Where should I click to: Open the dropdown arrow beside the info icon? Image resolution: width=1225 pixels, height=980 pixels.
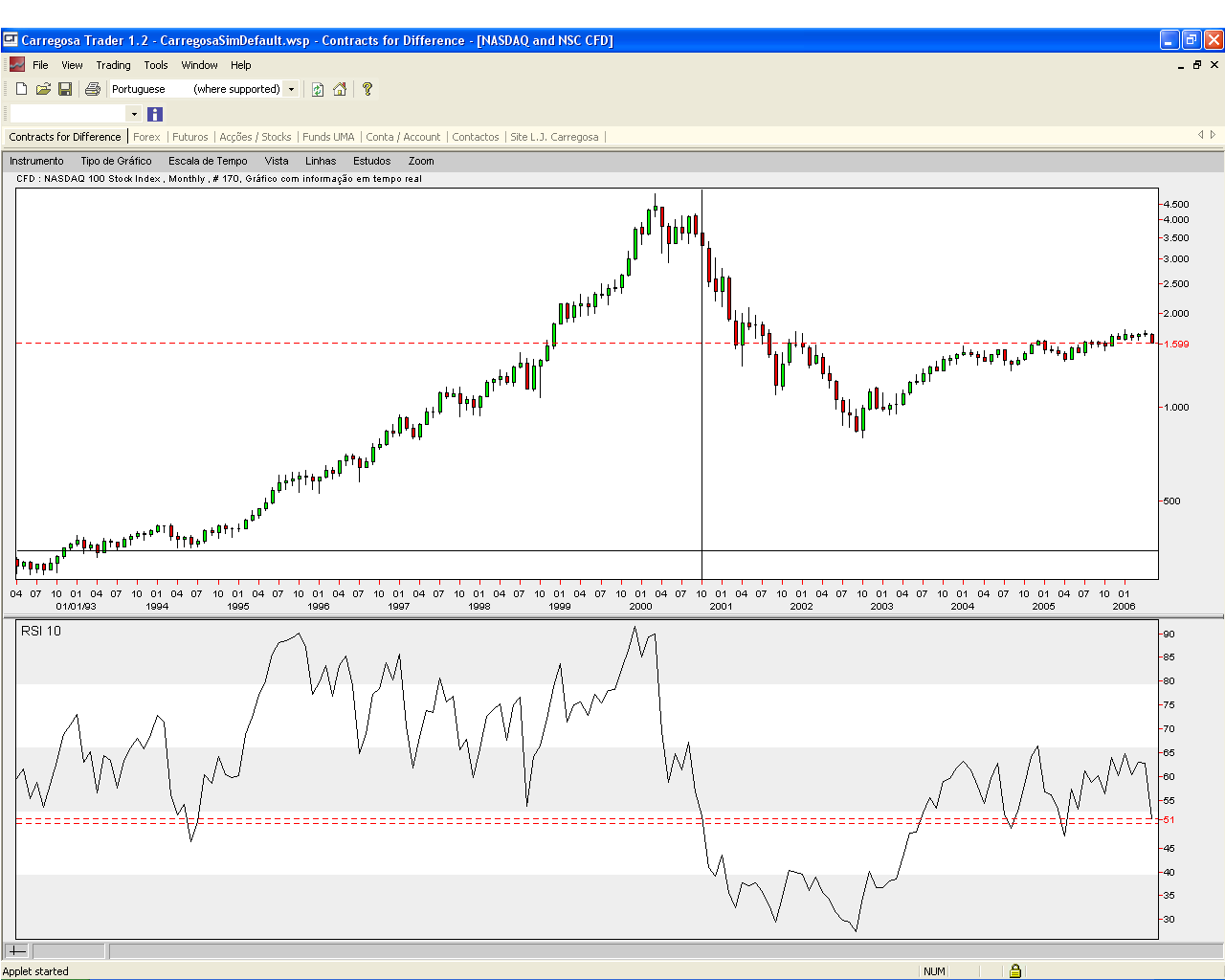[134, 114]
